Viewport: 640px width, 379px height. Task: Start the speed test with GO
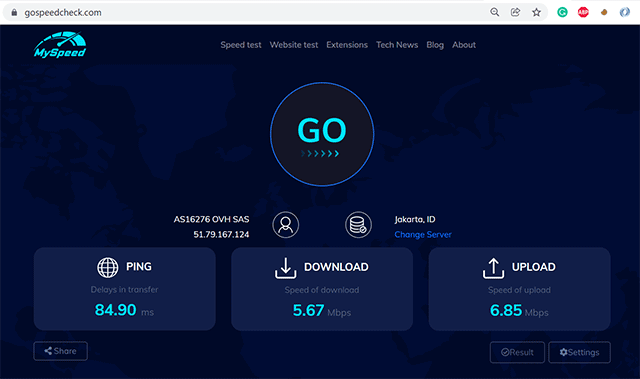click(x=322, y=134)
